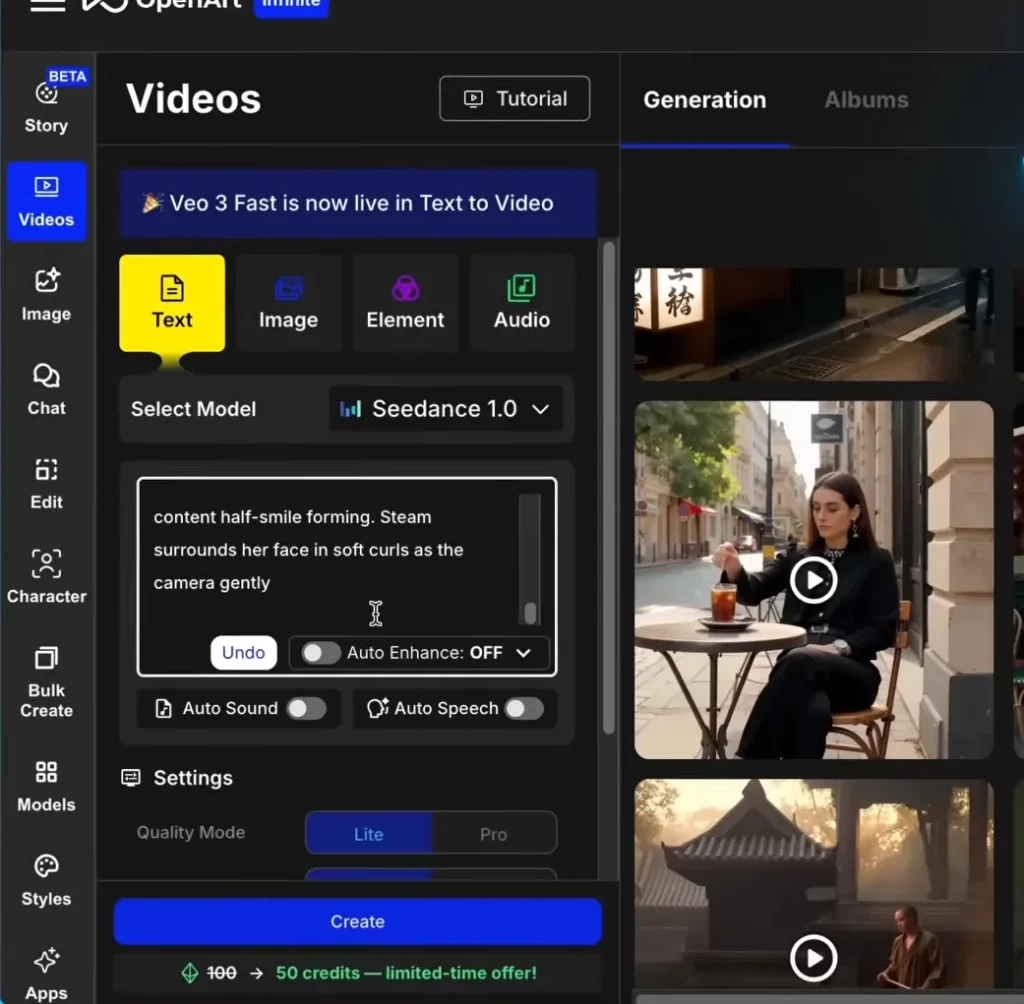Select the Audio input tab

521,303
